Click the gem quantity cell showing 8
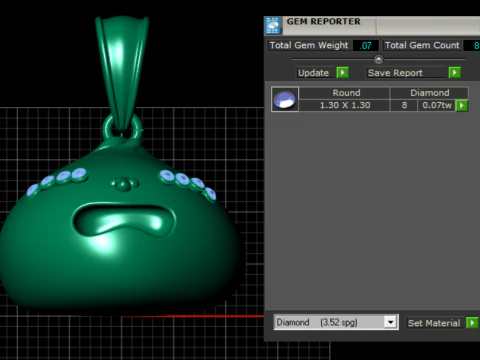 click(404, 105)
